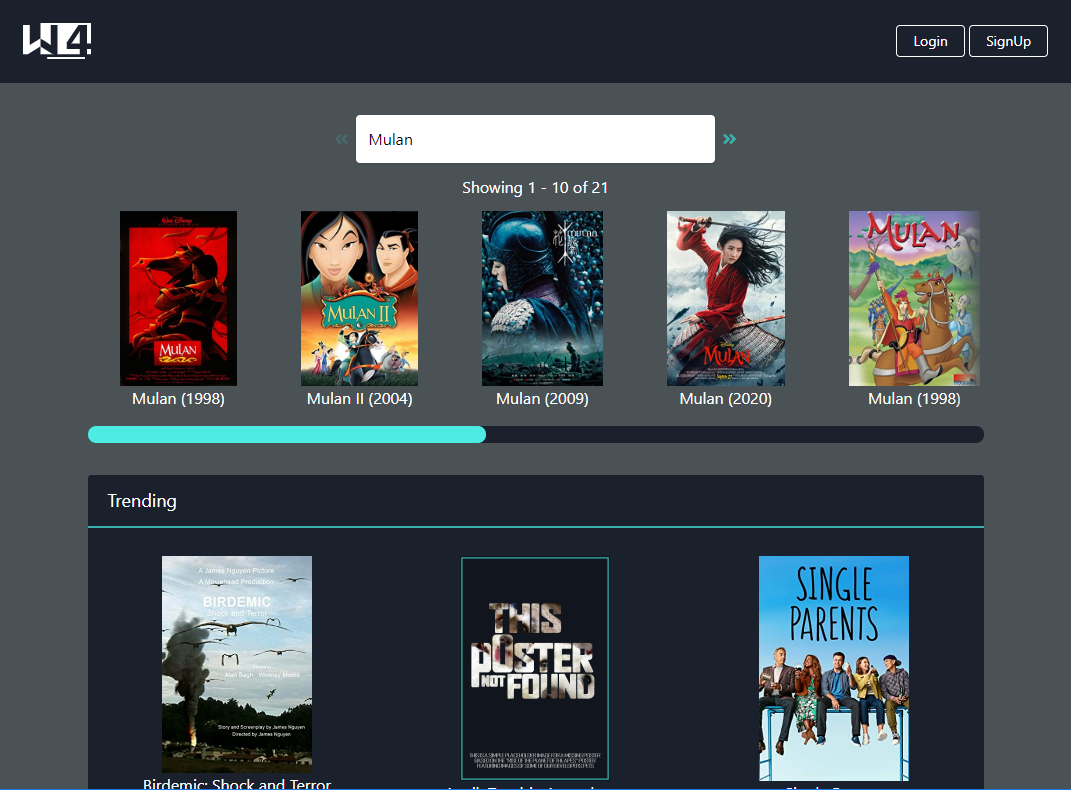Click the SignUp button
1071x790 pixels.
click(1008, 41)
